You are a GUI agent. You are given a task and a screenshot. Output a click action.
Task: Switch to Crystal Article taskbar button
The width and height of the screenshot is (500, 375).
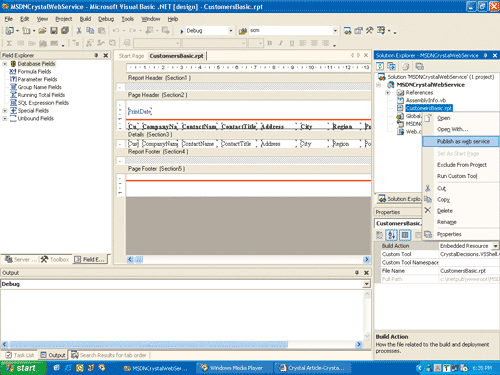click(314, 368)
